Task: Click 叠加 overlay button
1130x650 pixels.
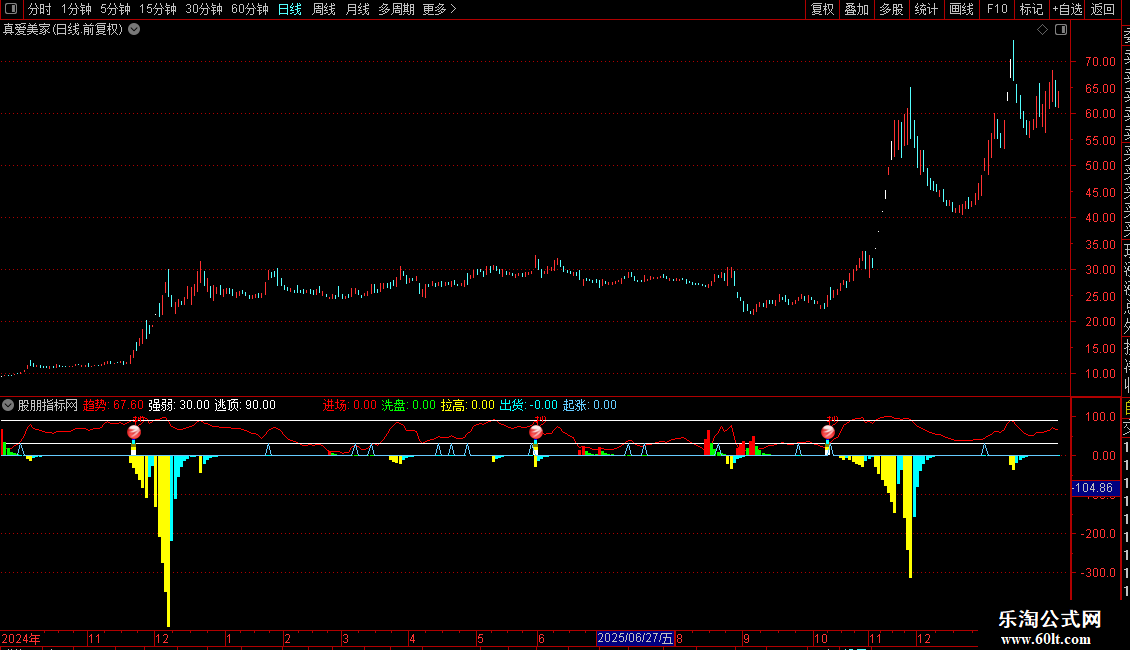Action: click(x=857, y=9)
